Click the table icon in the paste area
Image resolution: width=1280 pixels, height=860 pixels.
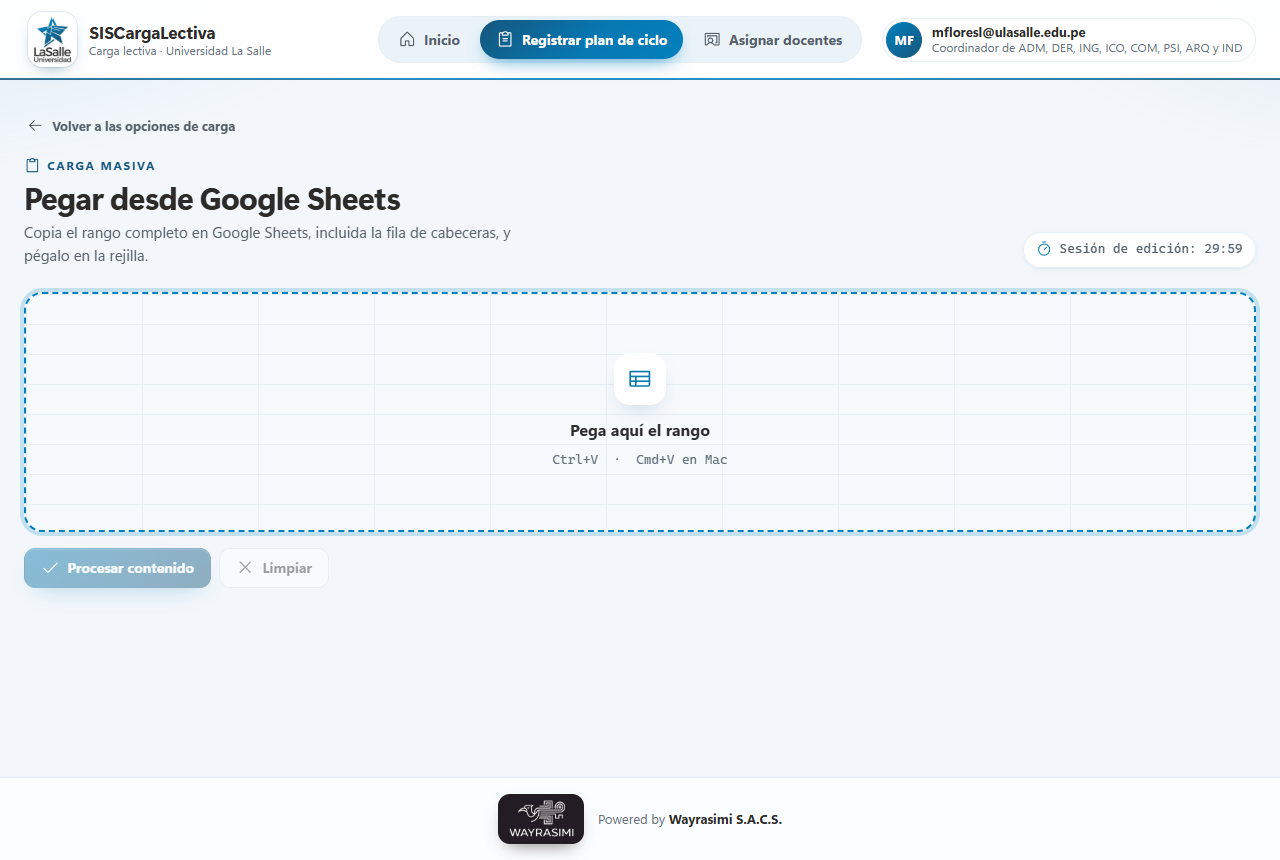(x=640, y=379)
